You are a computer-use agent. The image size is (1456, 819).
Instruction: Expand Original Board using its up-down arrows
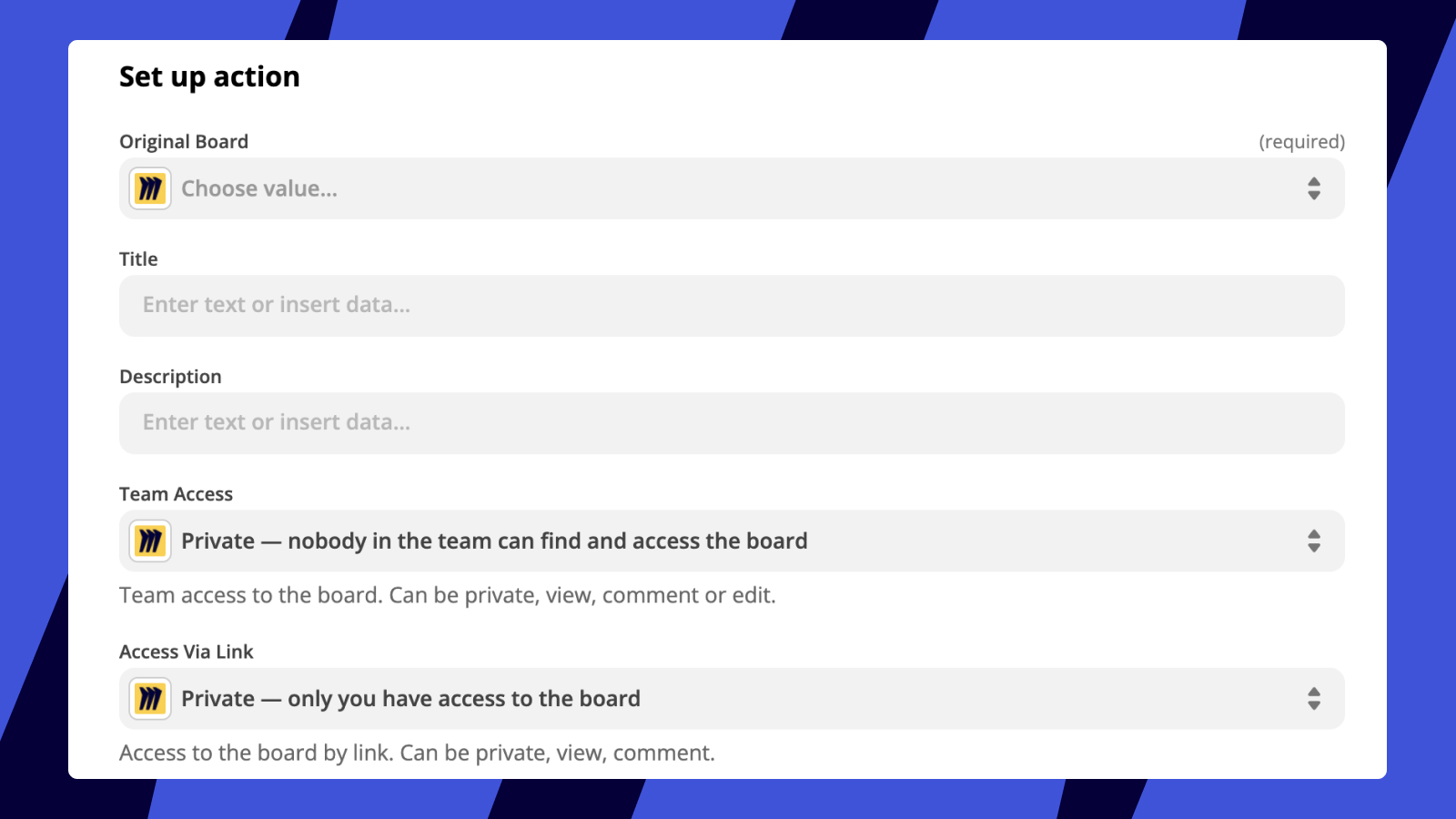click(1313, 189)
